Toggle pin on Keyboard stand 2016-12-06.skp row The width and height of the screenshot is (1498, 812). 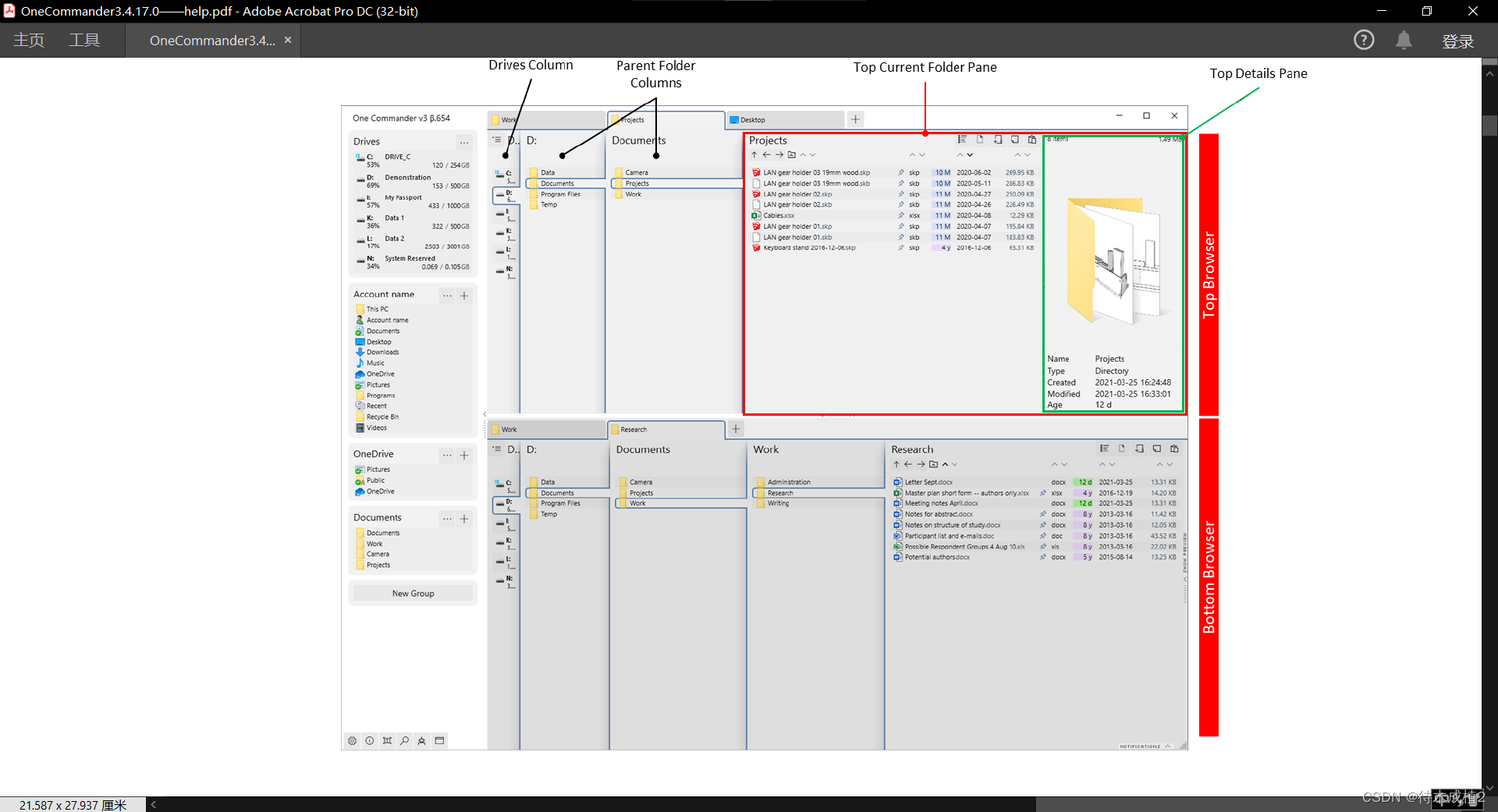coord(901,248)
